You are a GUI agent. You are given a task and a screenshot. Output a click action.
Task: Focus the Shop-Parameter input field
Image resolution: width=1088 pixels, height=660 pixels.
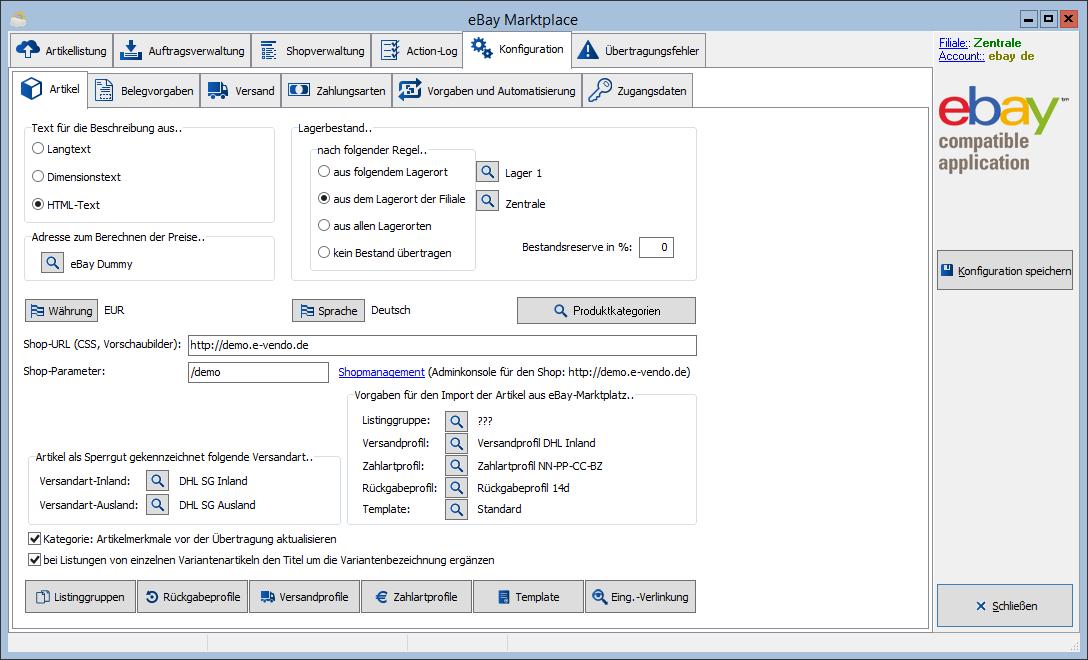(x=258, y=372)
